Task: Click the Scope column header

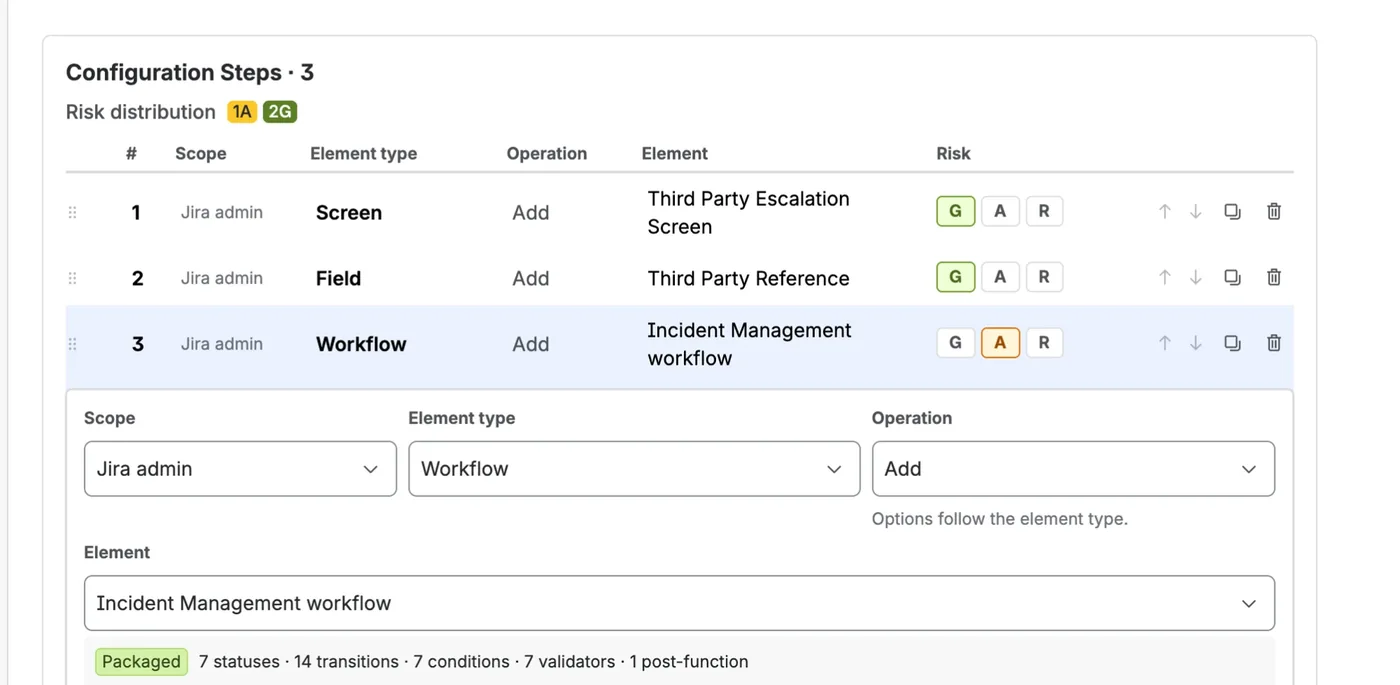Action: click(x=201, y=154)
